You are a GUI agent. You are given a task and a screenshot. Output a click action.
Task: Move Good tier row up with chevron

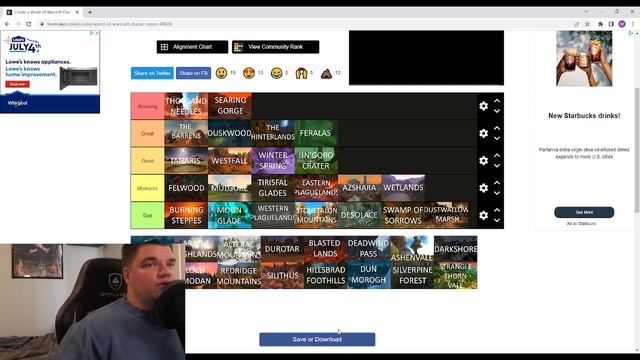[x=497, y=156]
